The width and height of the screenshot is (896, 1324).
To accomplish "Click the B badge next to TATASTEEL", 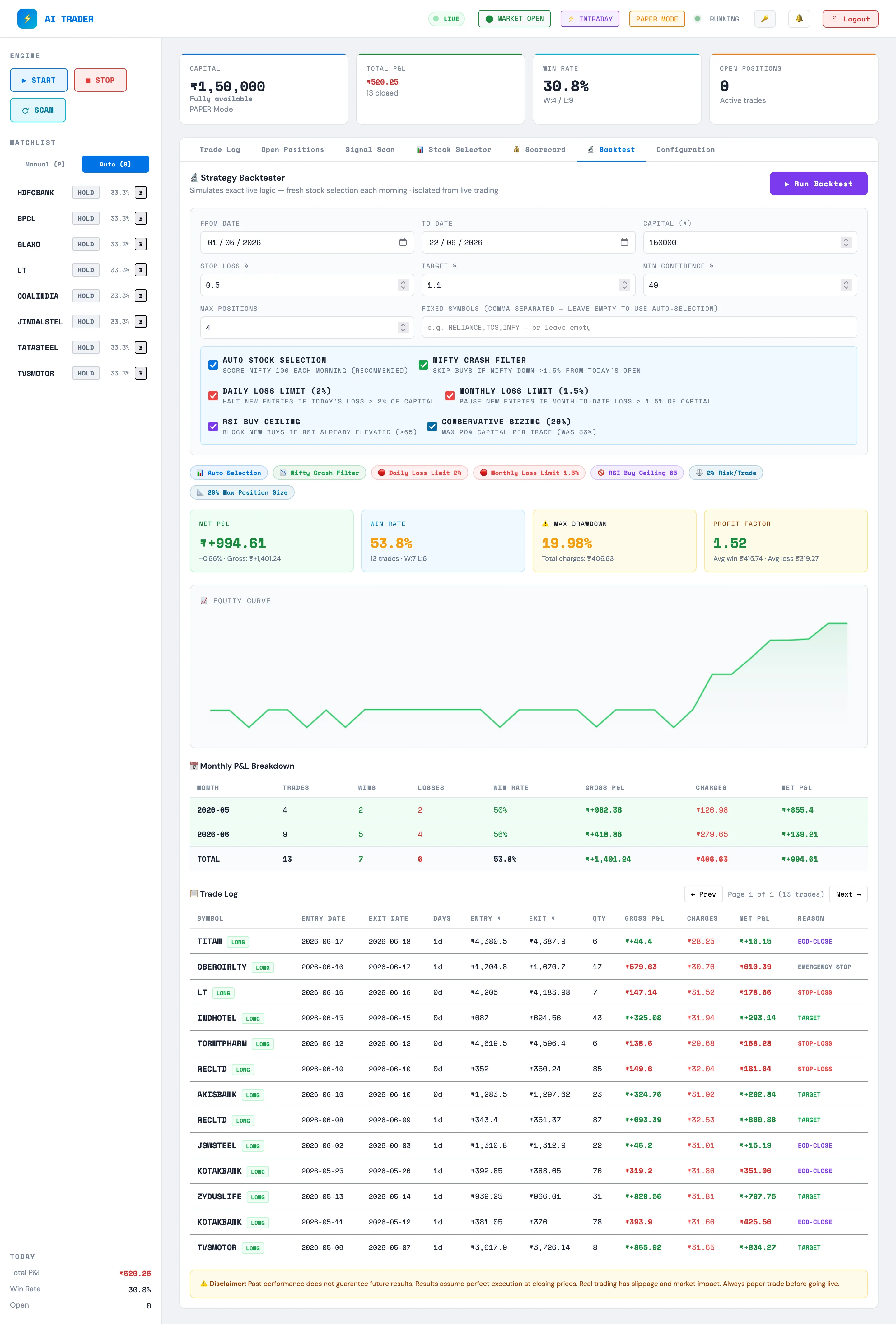I will pyautogui.click(x=141, y=347).
